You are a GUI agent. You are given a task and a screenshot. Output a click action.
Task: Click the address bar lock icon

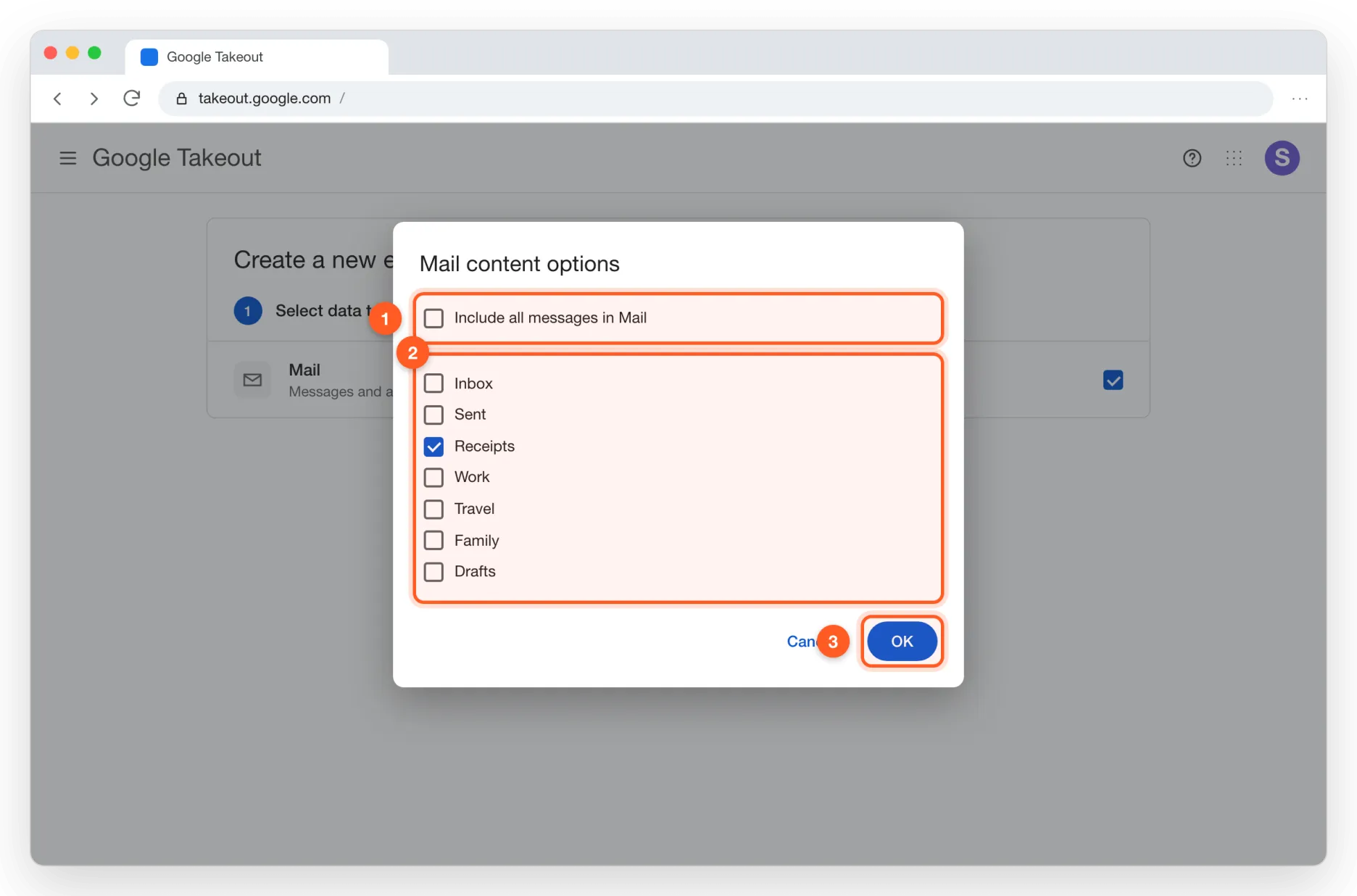coord(181,99)
